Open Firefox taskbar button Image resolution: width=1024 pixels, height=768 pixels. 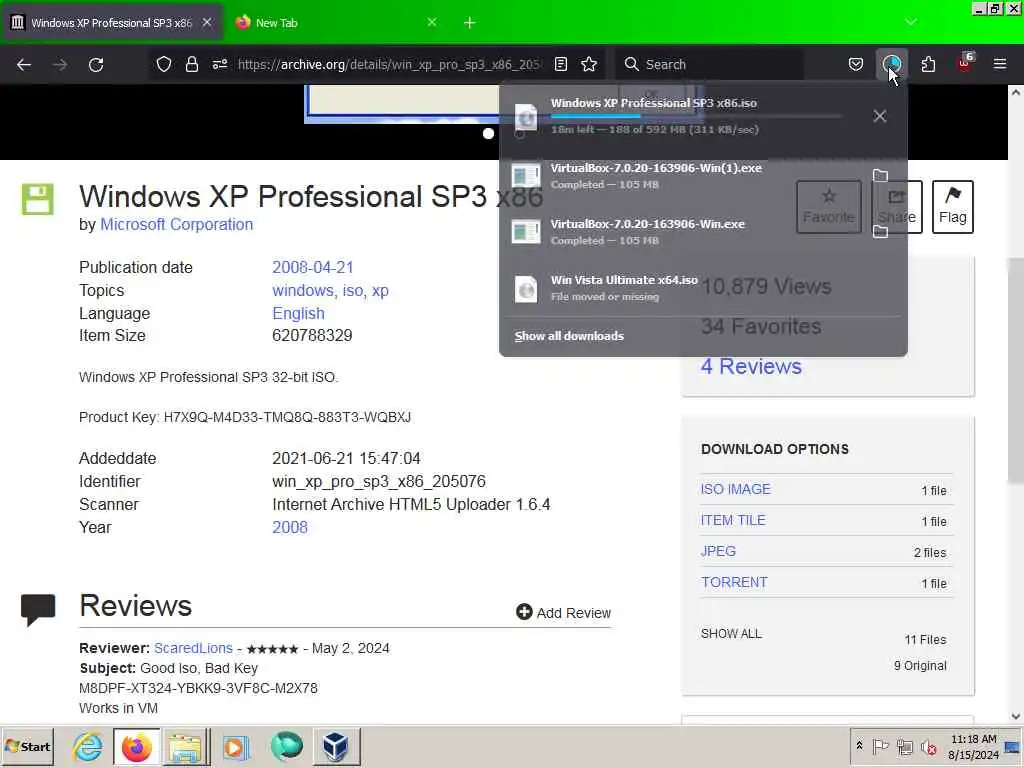136,746
